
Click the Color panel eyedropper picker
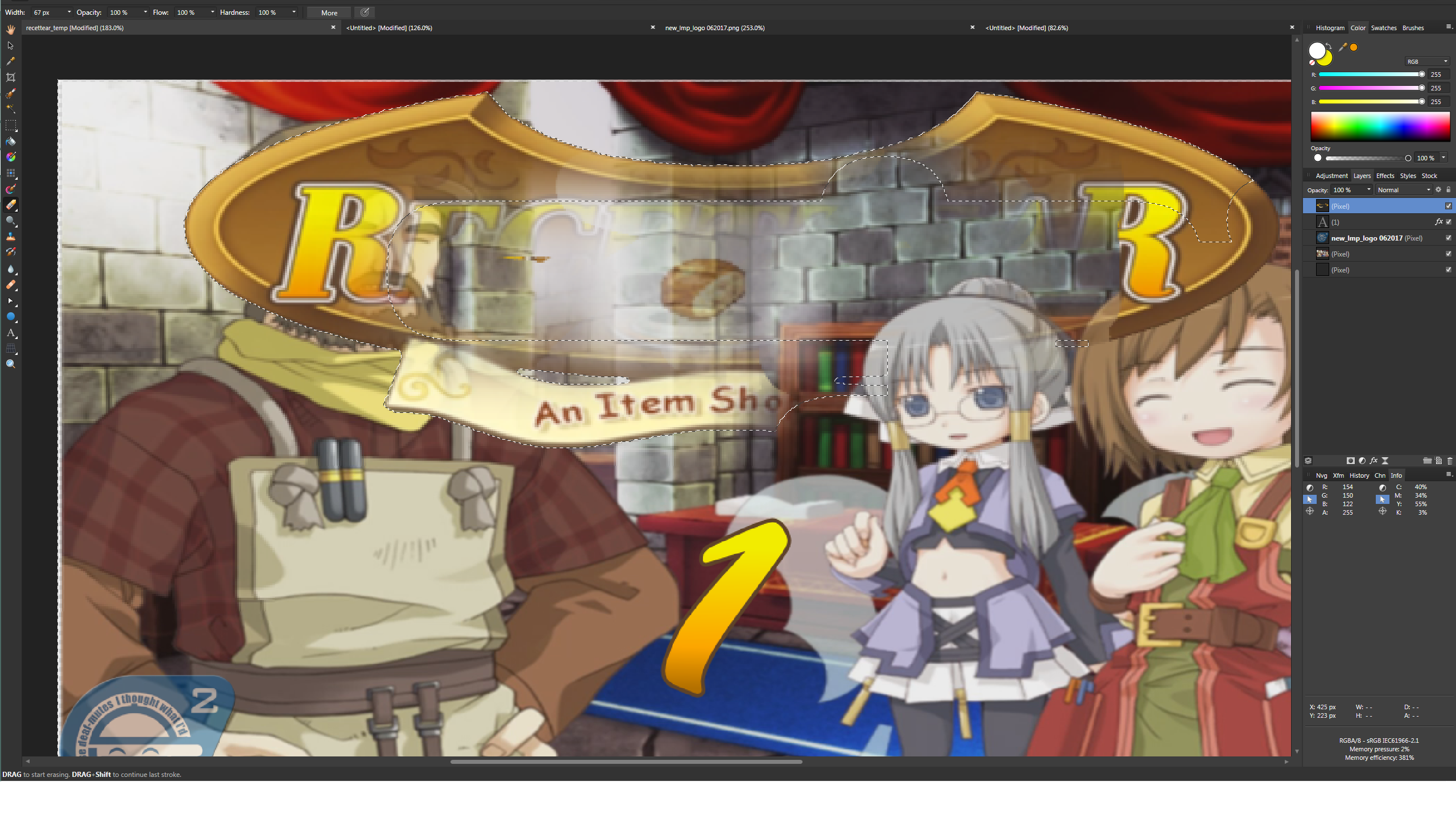(x=1343, y=48)
